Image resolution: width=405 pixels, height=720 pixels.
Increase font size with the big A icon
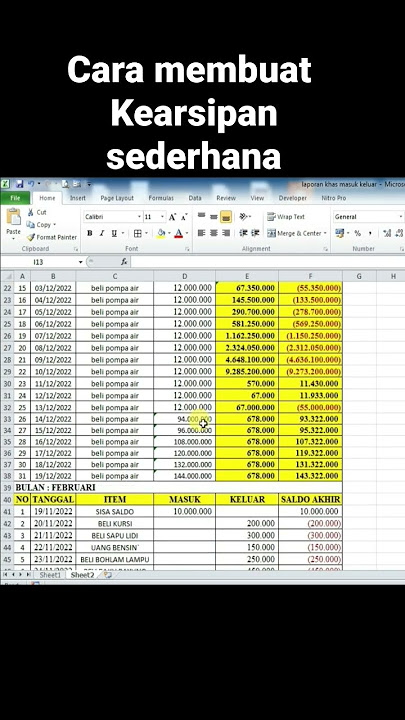coord(172,217)
